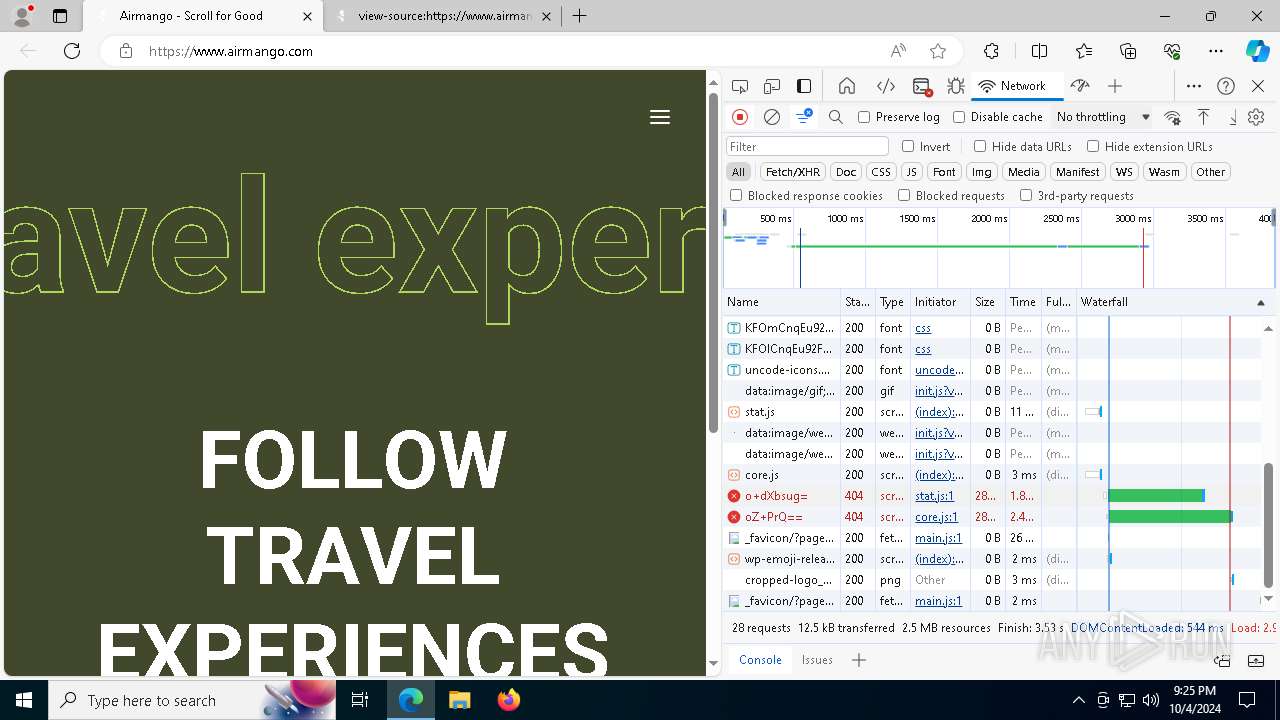Open the Sources debugger tool

pyautogui.click(x=956, y=86)
